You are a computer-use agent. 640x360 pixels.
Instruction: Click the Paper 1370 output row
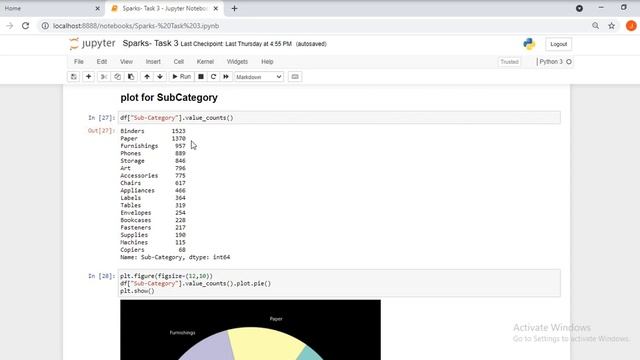pos(153,138)
